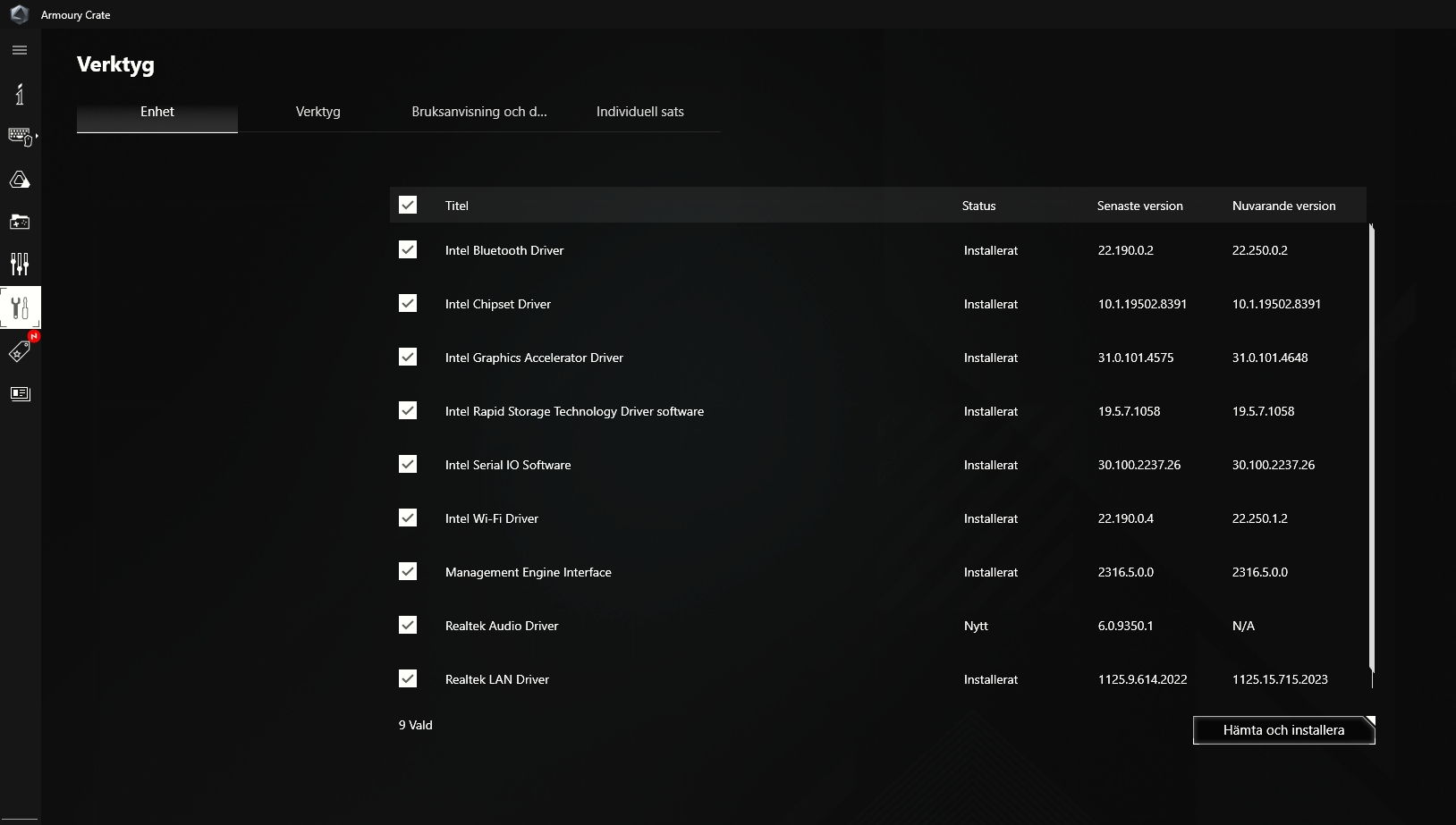Click current version 31.0.101.4648
The height and width of the screenshot is (825, 1456).
1270,358
